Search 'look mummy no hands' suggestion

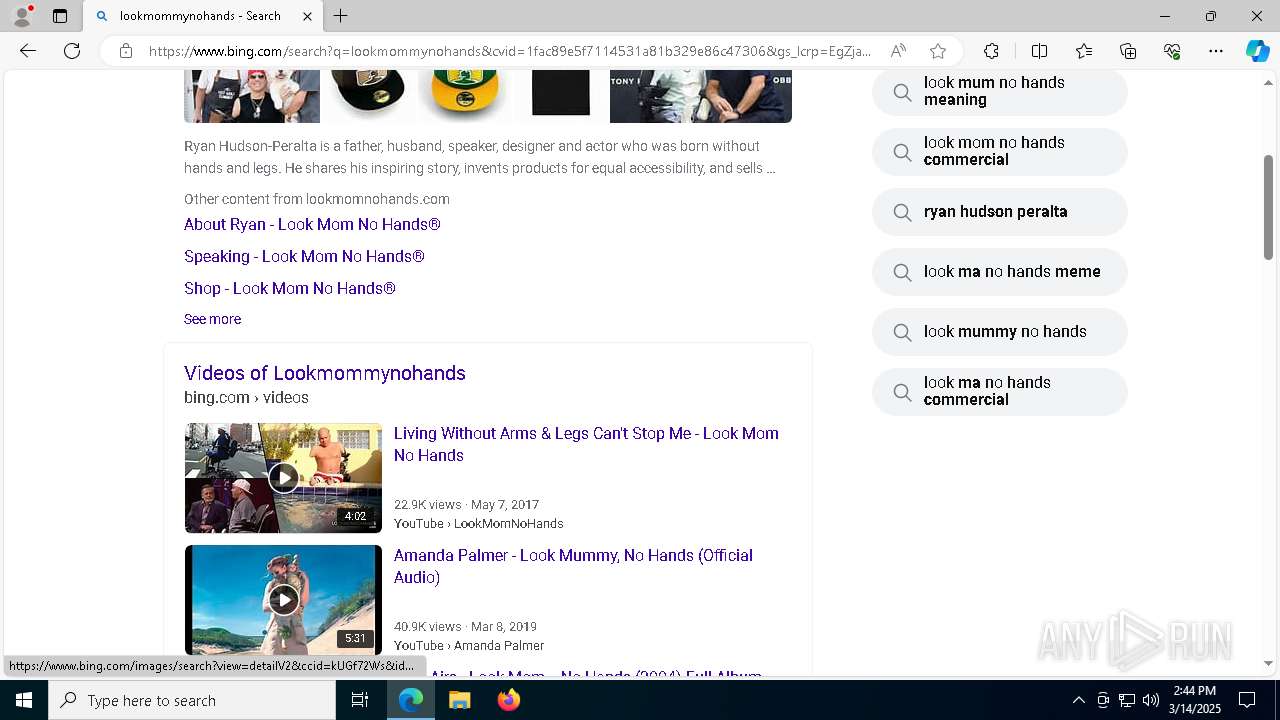(x=1000, y=332)
